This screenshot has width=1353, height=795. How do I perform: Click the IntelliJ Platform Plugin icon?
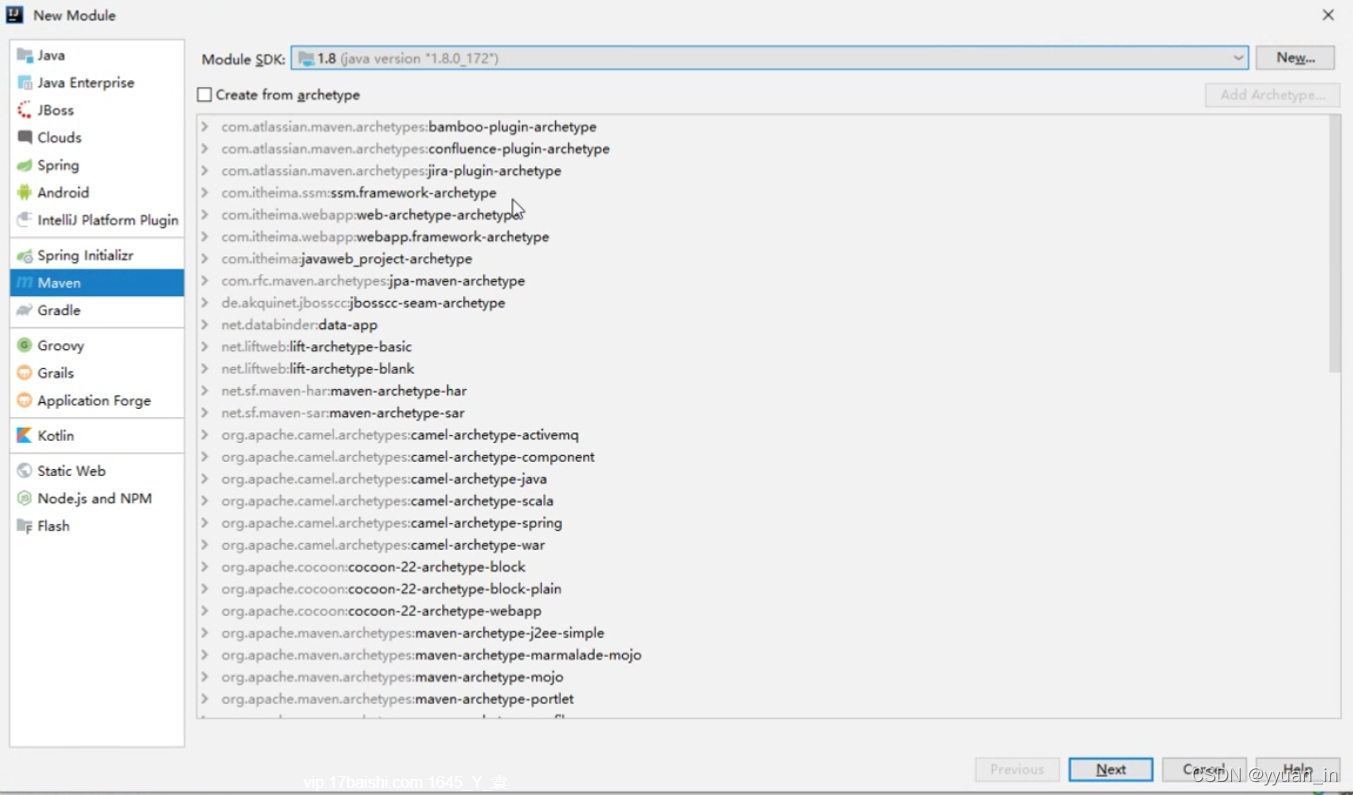click(x=25, y=220)
